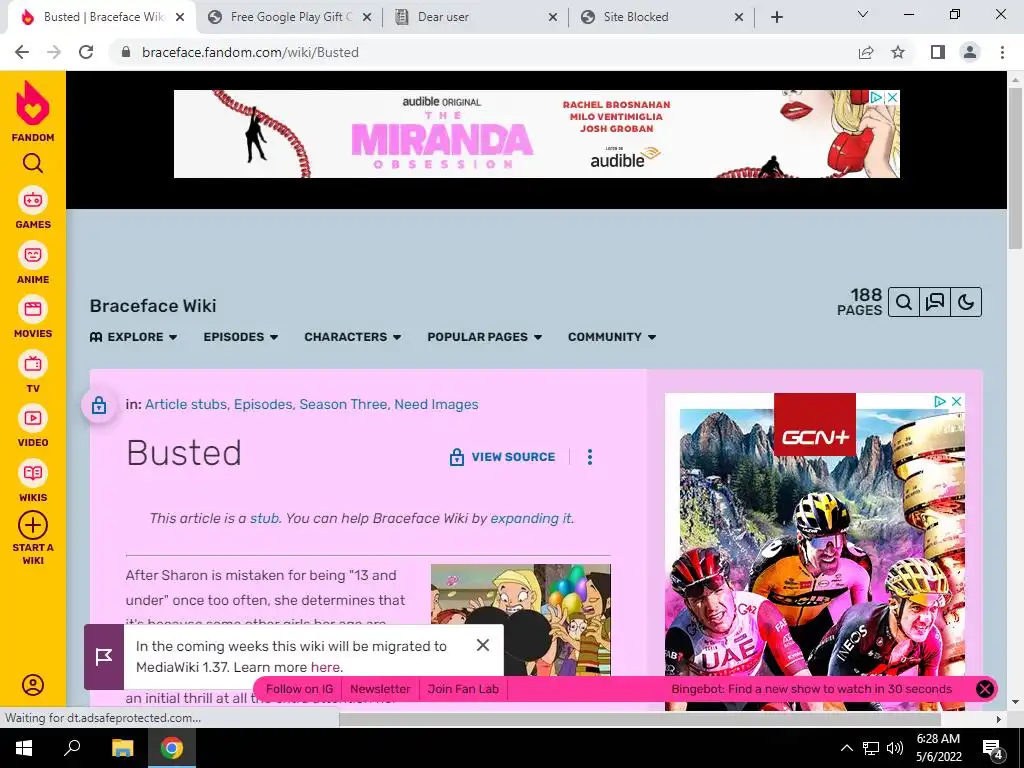The width and height of the screenshot is (1024, 768).
Task: Share this page via the address bar icon
Action: pyautogui.click(x=866, y=52)
